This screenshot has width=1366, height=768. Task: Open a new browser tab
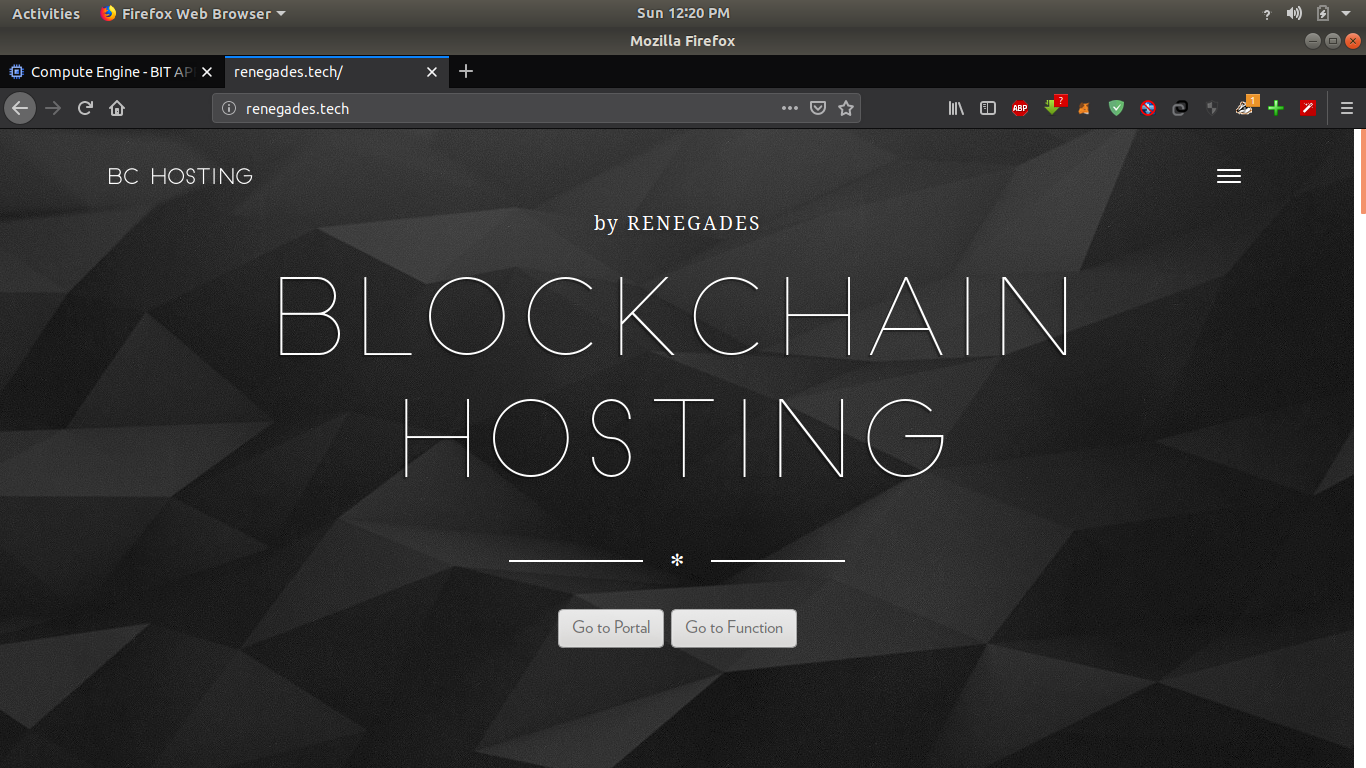point(465,71)
